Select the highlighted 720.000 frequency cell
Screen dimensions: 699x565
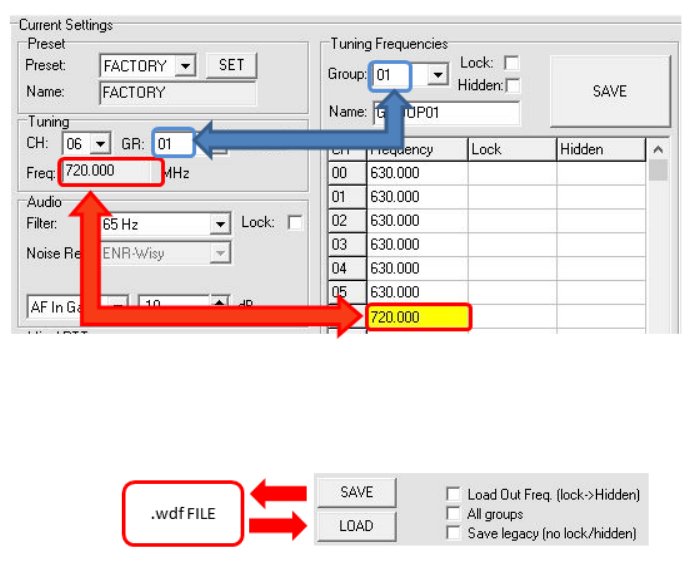(x=418, y=317)
